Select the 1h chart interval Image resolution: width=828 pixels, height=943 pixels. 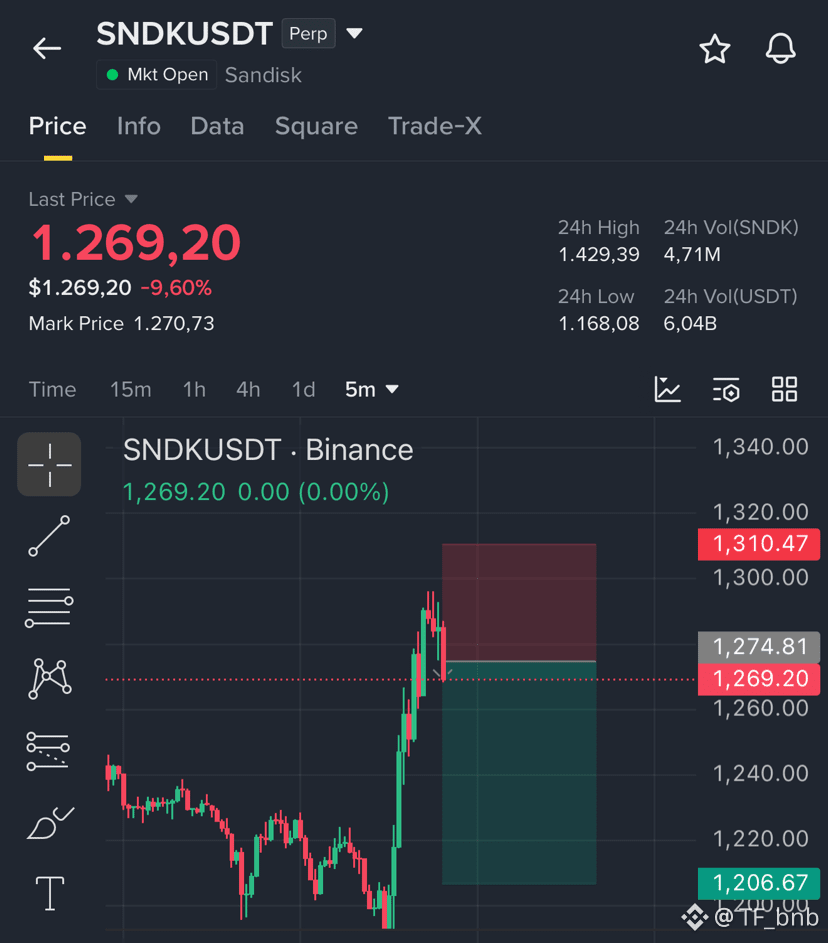(x=194, y=390)
